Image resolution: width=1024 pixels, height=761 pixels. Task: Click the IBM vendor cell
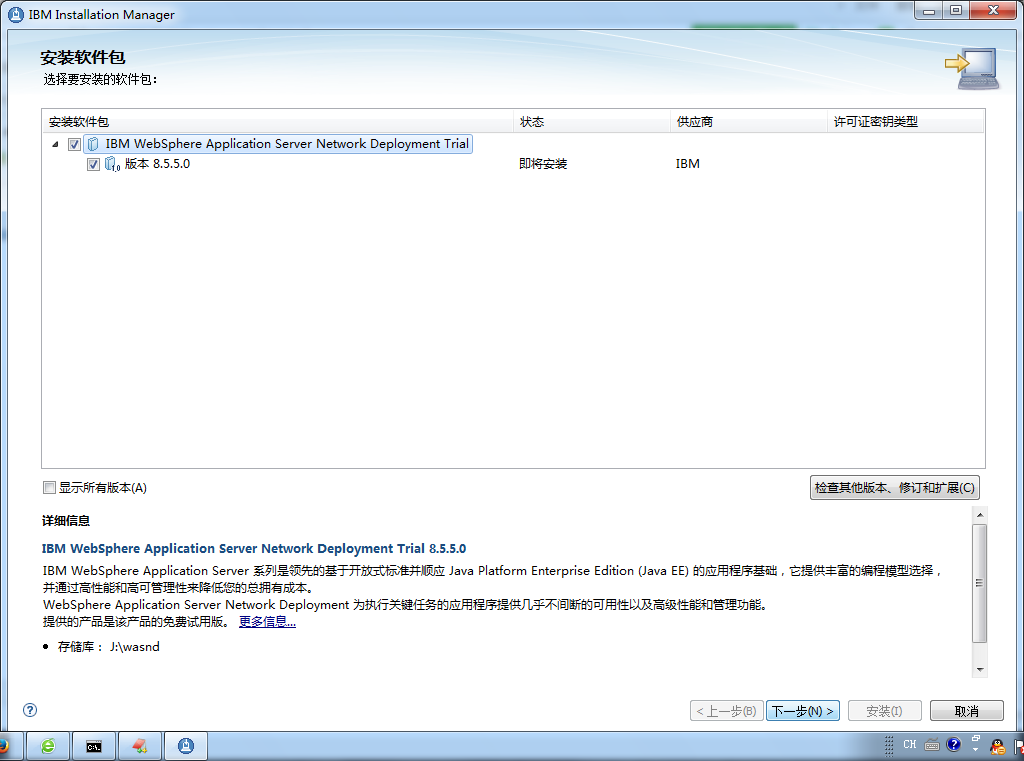click(x=688, y=164)
